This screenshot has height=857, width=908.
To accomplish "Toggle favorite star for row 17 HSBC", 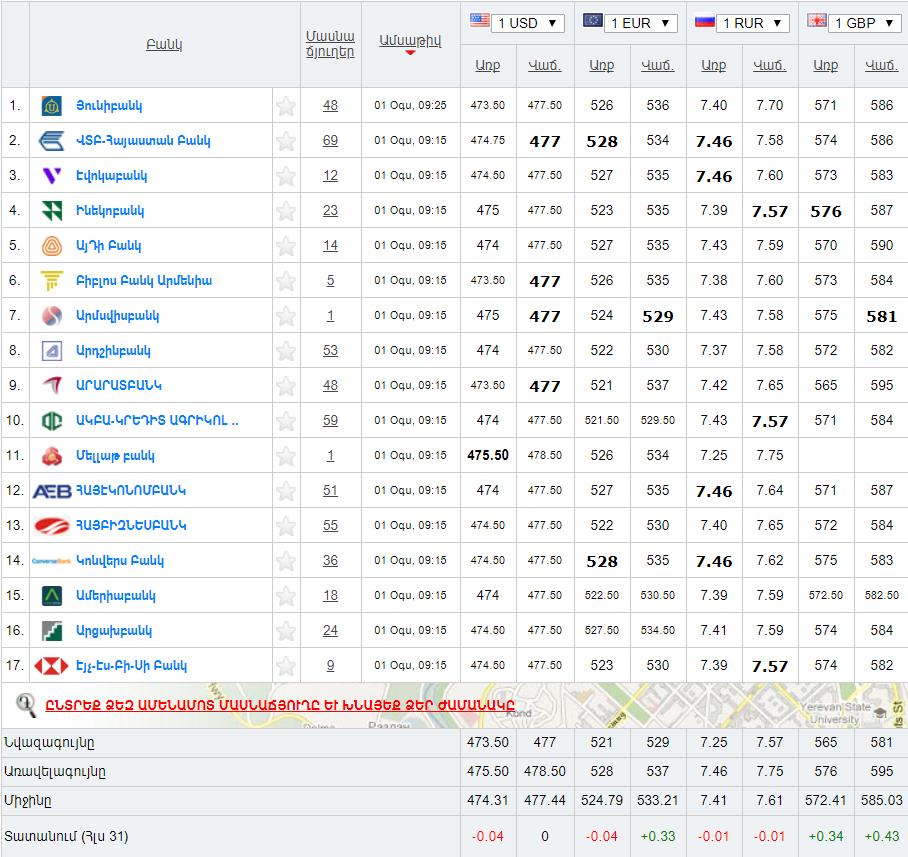I will click(286, 666).
